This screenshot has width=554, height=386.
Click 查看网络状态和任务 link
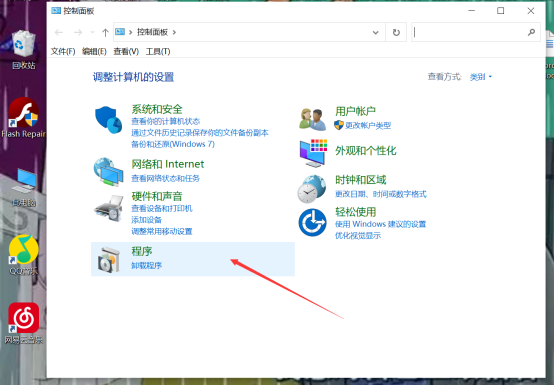tap(165, 178)
